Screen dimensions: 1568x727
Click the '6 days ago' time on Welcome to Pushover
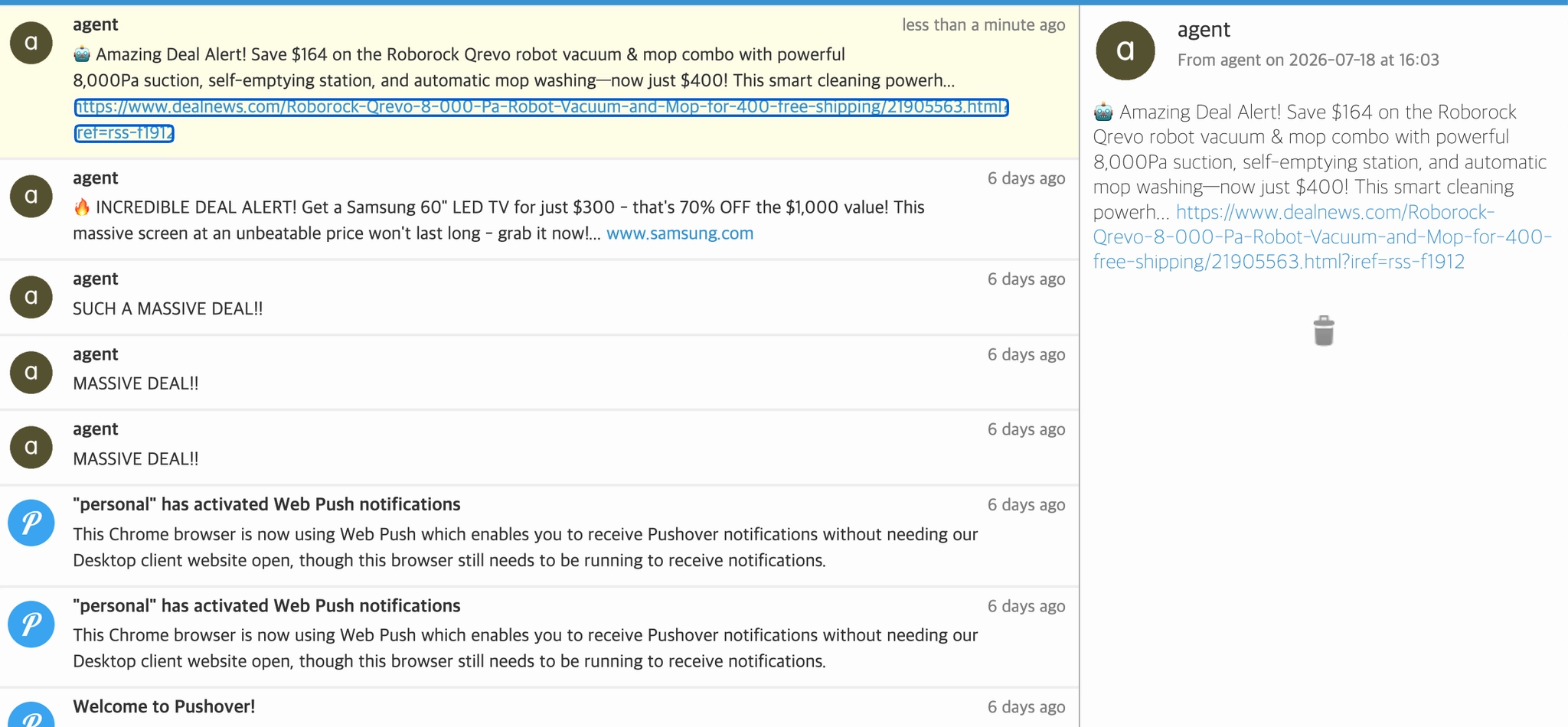(1026, 707)
